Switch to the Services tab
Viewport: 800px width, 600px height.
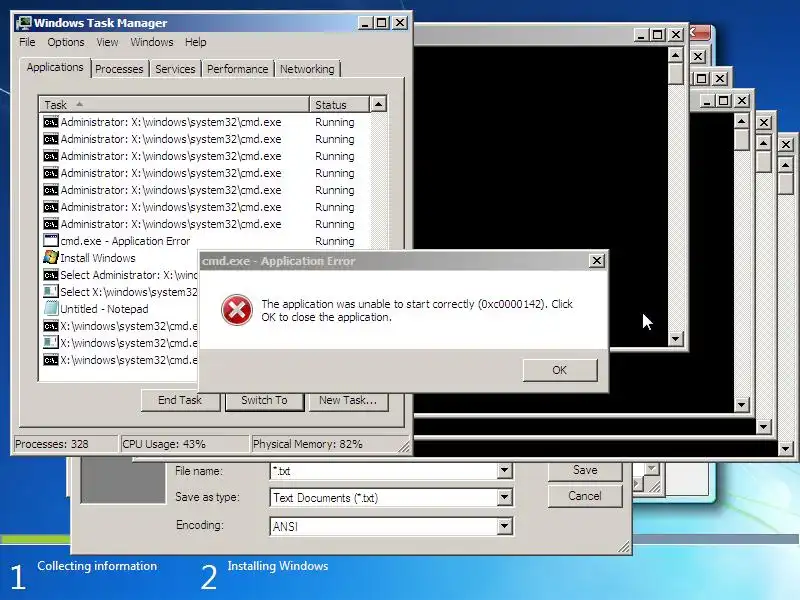tap(175, 69)
